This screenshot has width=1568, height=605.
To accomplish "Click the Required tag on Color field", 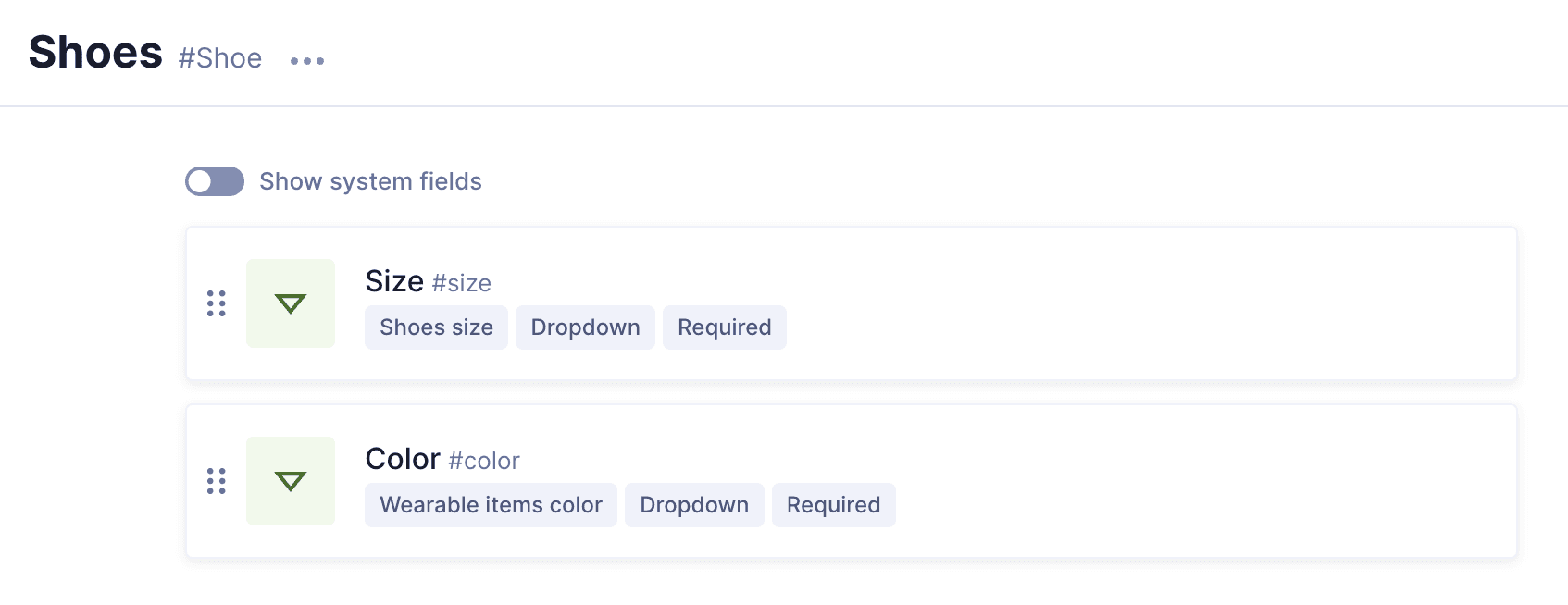I will click(833, 505).
